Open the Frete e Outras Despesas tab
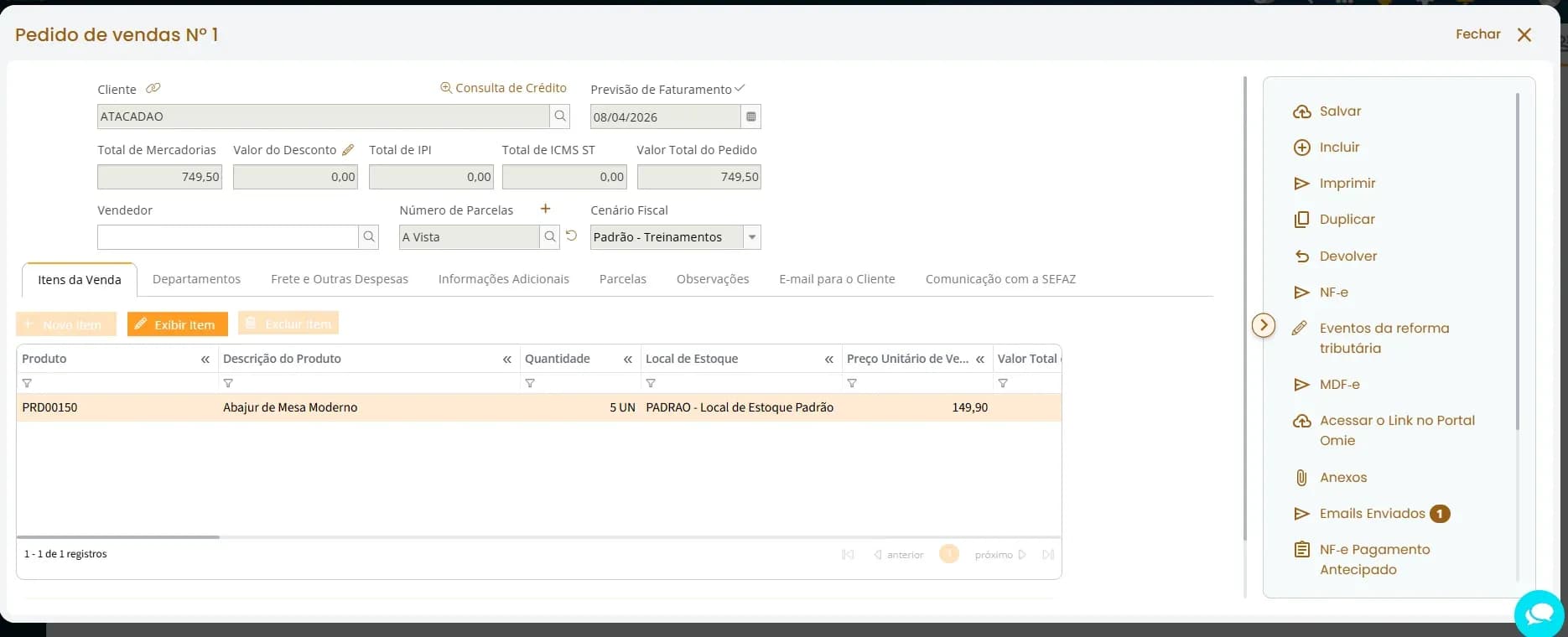The height and width of the screenshot is (637, 1568). (x=340, y=279)
